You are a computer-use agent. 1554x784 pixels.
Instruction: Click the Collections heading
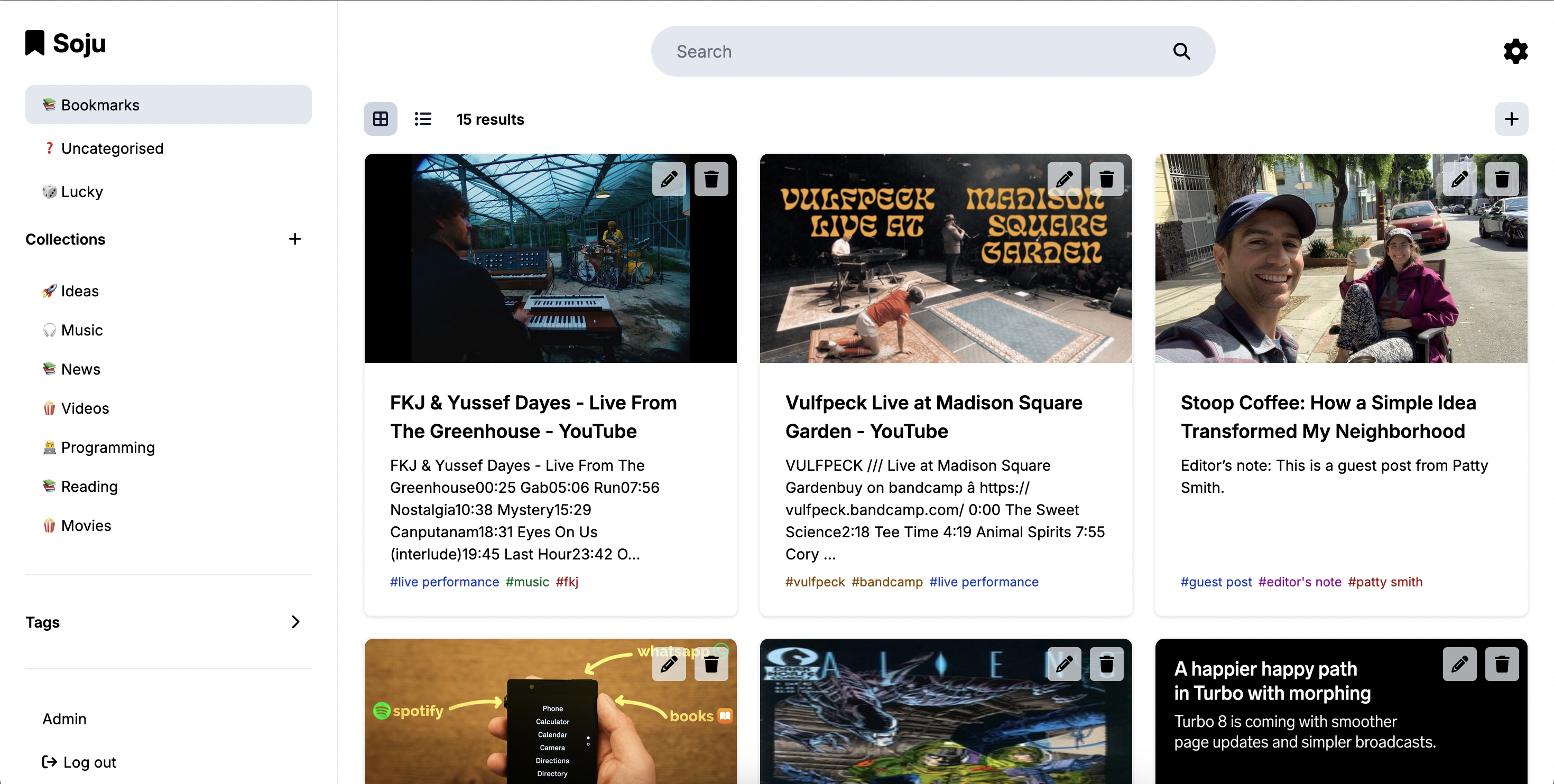tap(65, 239)
